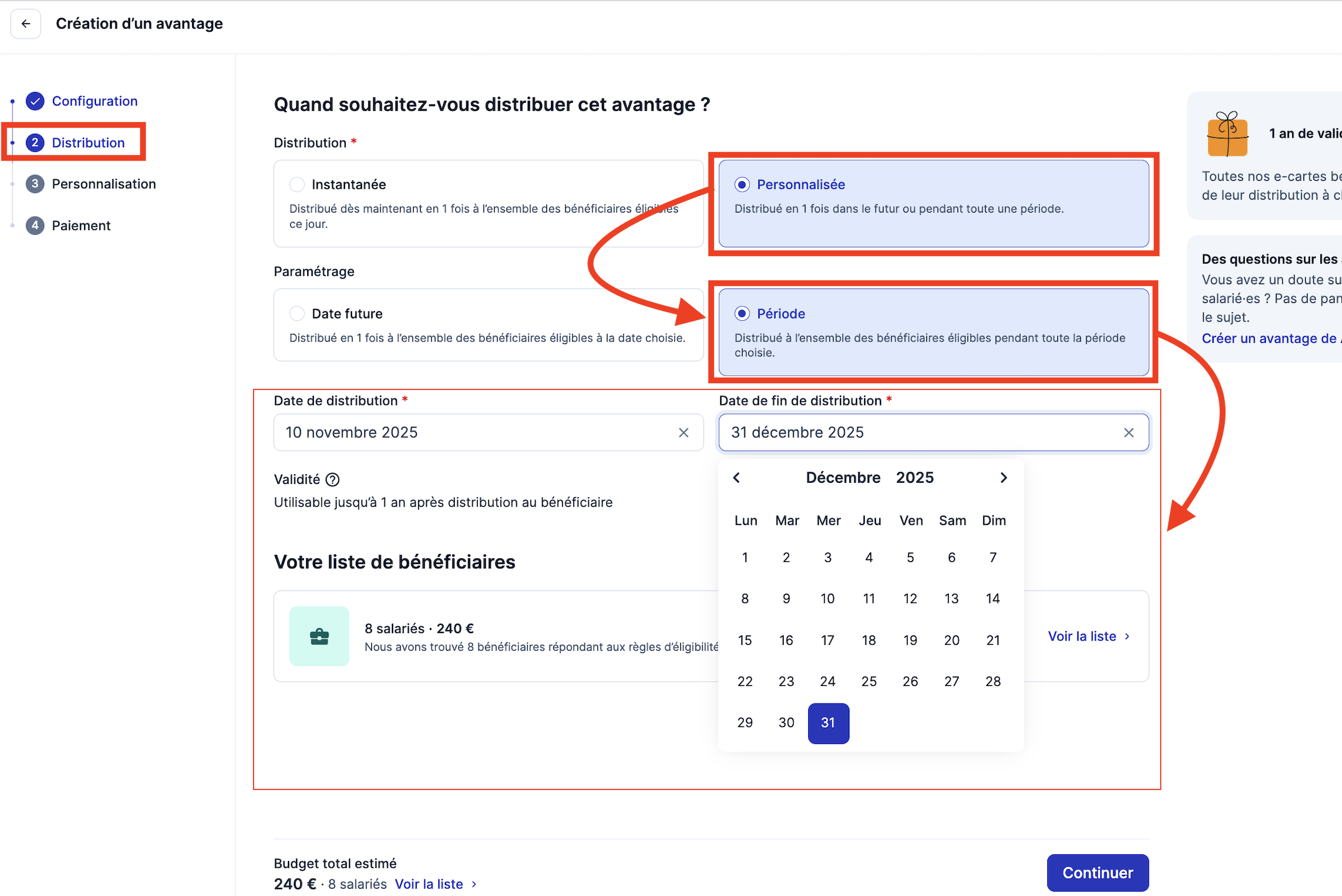Open the Date de distribution field
The width and height of the screenshot is (1342, 896).
(488, 432)
